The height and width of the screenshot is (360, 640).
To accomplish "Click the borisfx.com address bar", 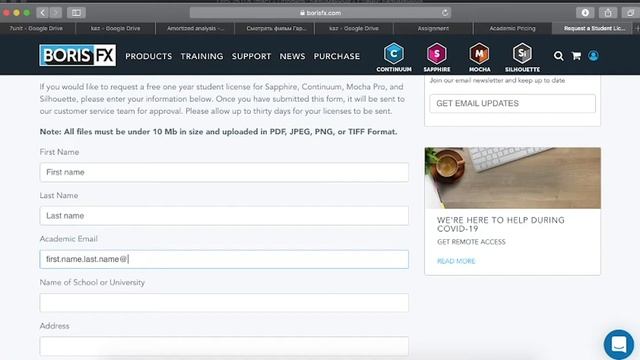I will 320,13.
